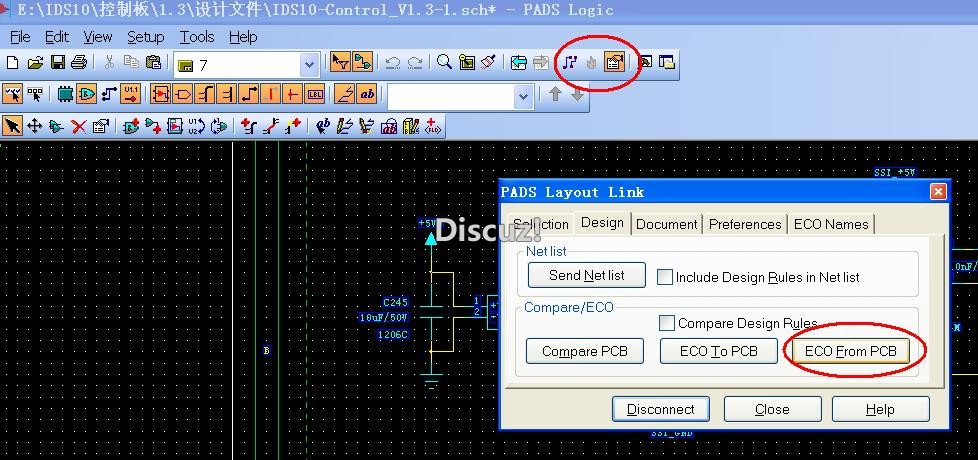The height and width of the screenshot is (460, 978).
Task: Save the schematic with the floppy icon
Action: [x=58, y=62]
